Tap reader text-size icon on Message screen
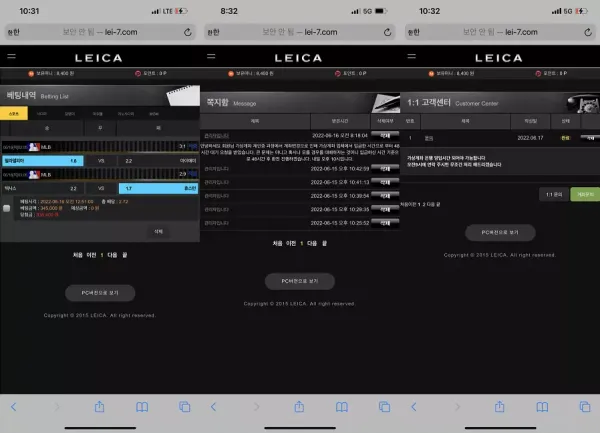Viewport: 600px width, 433px height. (x=214, y=32)
